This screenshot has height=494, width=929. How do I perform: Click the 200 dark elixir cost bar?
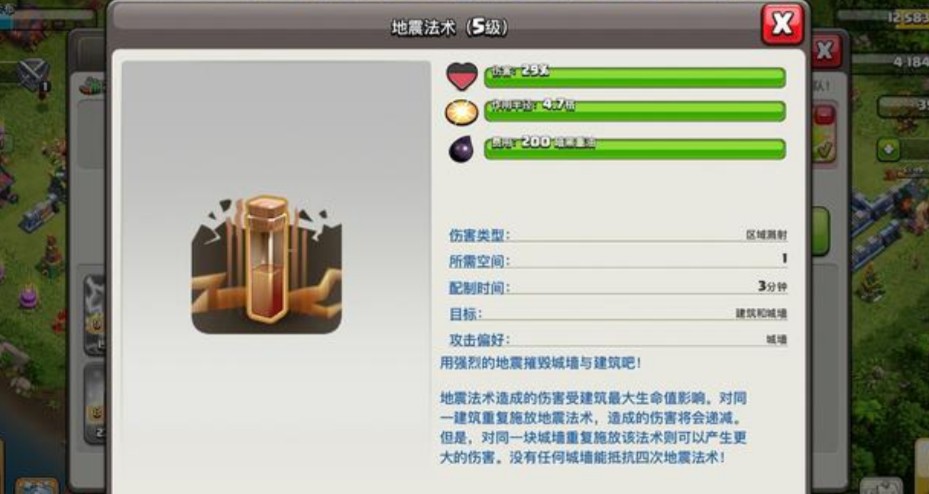(635, 149)
